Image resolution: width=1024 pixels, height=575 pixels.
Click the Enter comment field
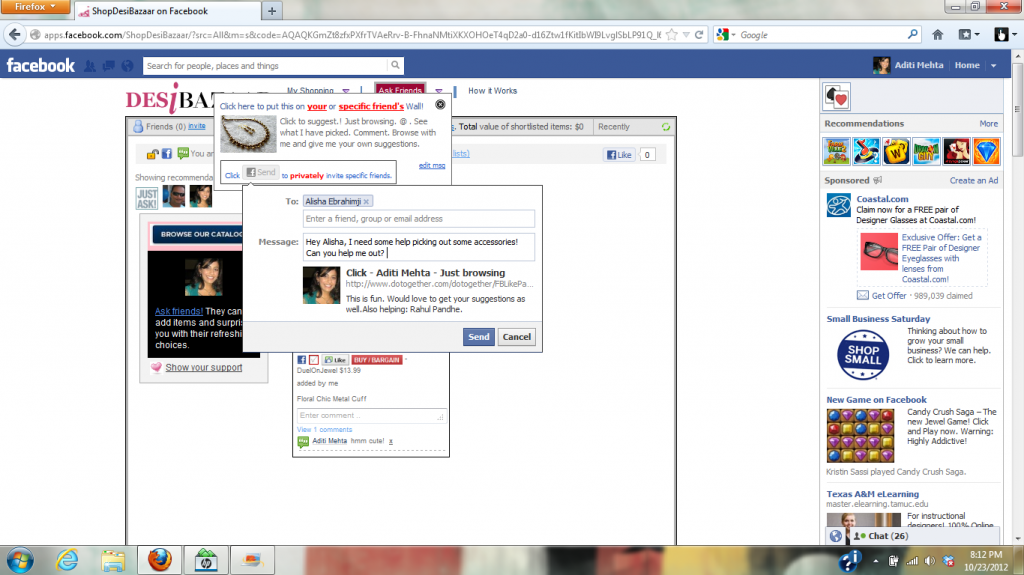coord(371,416)
